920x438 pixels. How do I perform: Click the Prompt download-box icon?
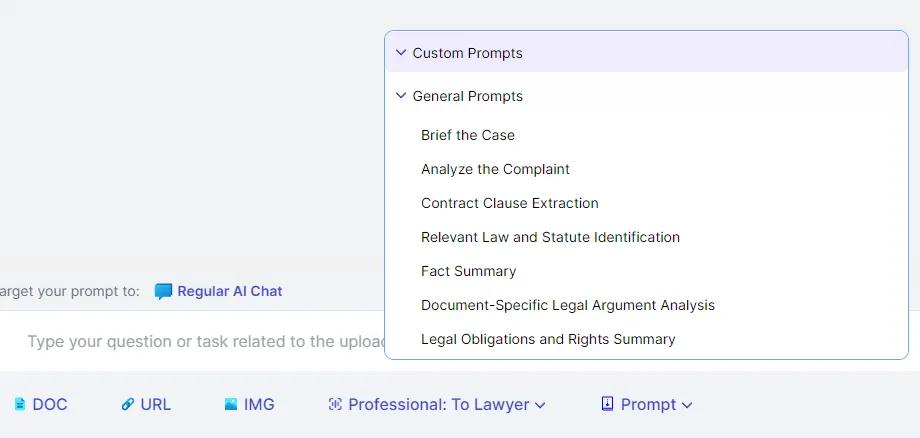pos(607,403)
